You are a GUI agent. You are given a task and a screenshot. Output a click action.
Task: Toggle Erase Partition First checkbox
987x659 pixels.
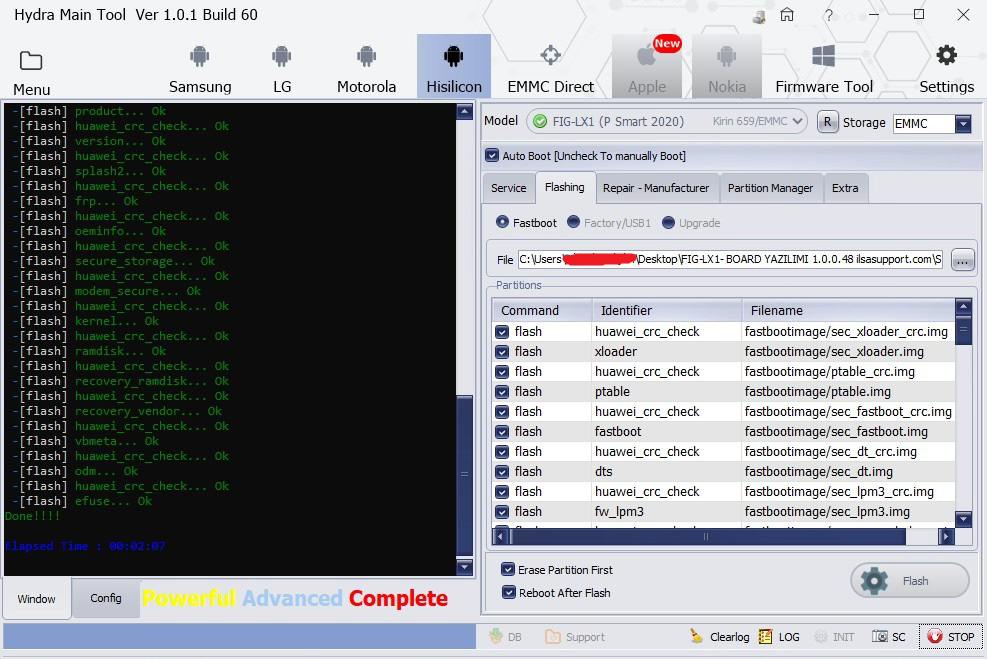tap(508, 570)
